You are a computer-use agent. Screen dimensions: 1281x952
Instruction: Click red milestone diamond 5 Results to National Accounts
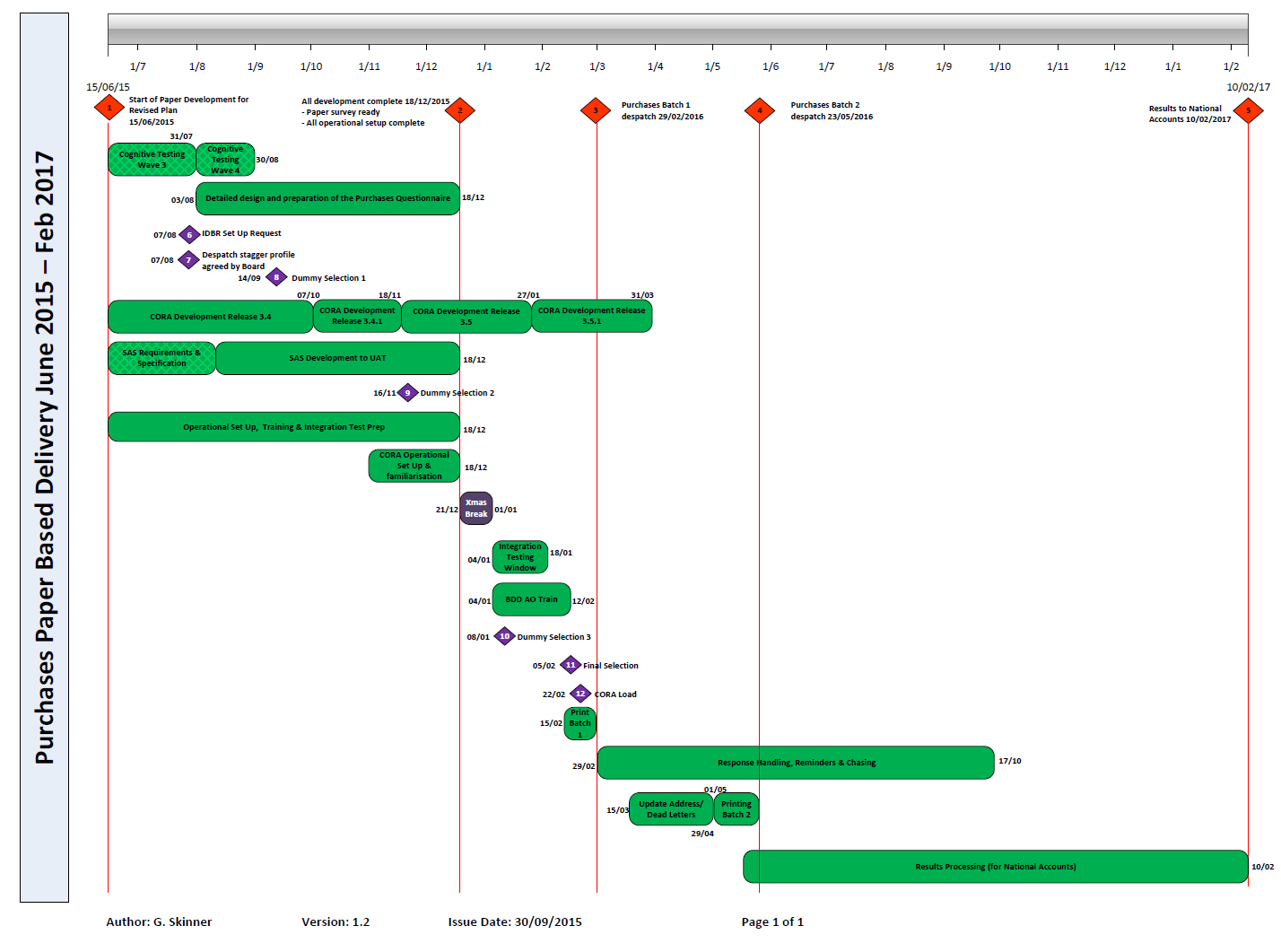click(x=1248, y=111)
